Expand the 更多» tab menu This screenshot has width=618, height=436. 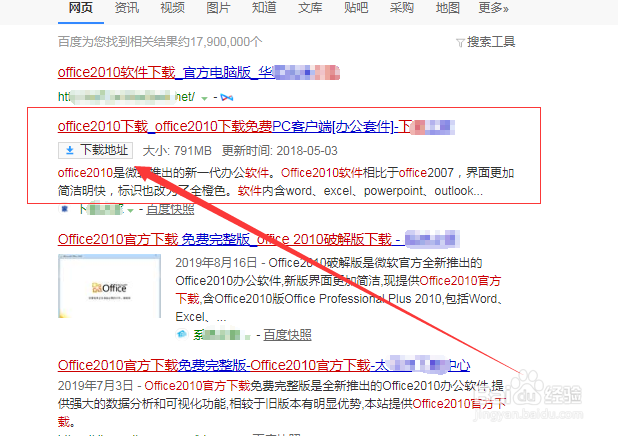(493, 8)
